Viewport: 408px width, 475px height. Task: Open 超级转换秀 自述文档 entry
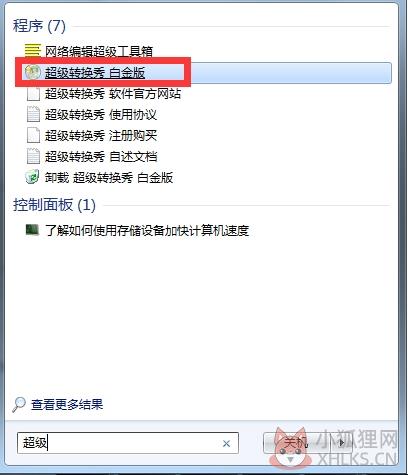101,157
